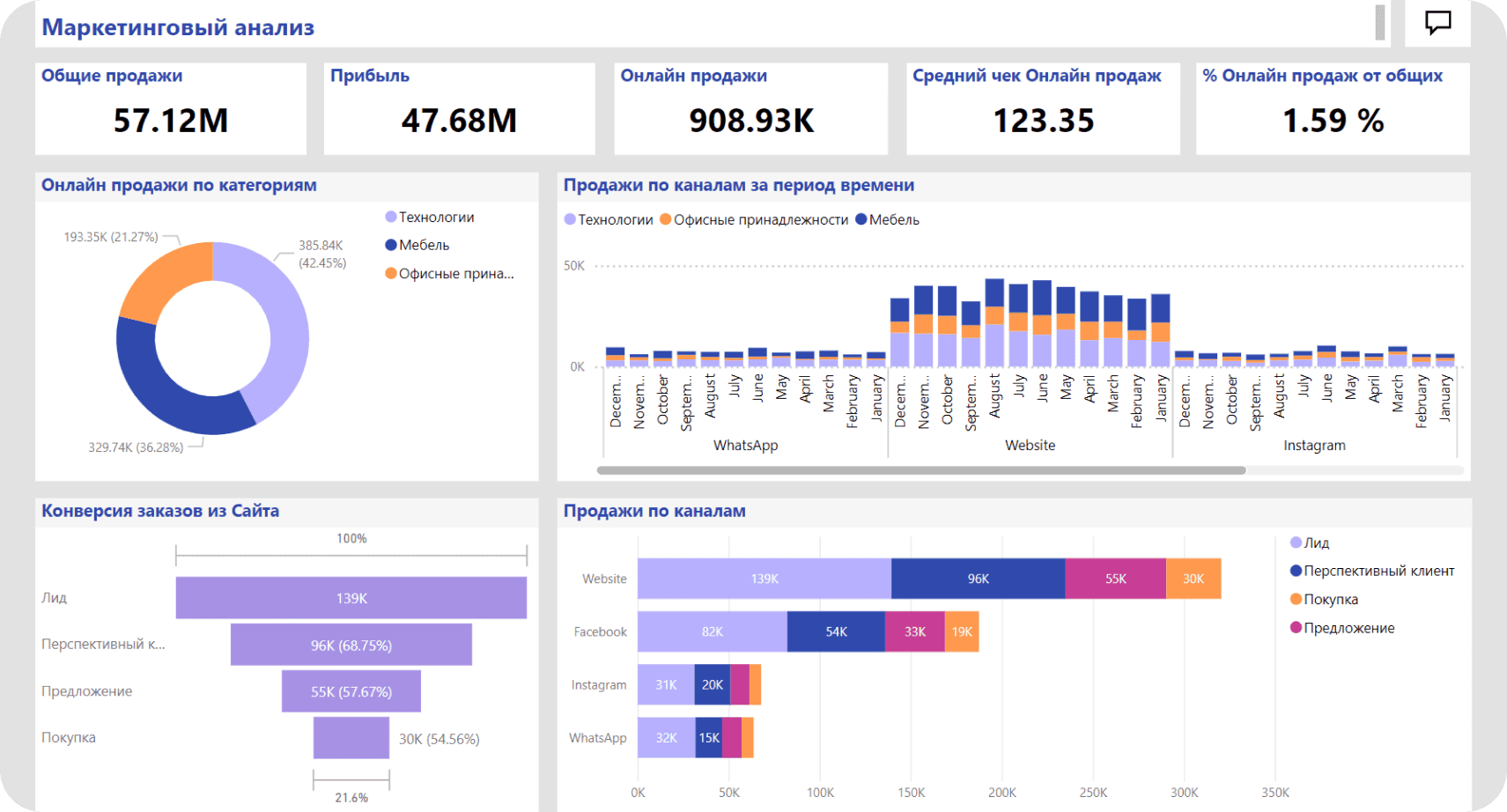Click the Website axis group label
This screenshot has width=1507, height=812.
coord(1030,446)
